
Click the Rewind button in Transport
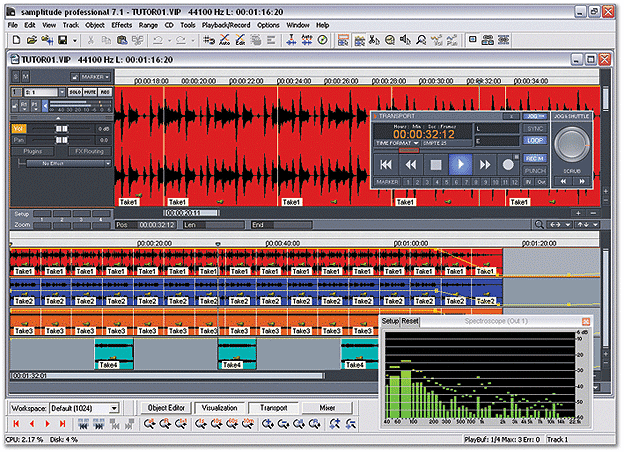tap(411, 164)
